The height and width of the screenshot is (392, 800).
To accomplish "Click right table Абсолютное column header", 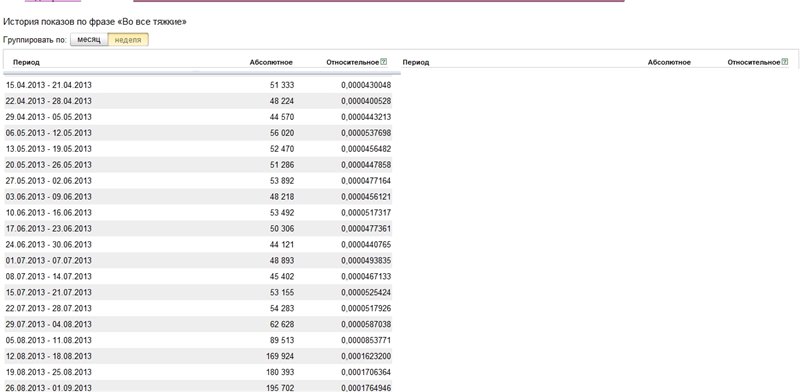I will pos(669,62).
